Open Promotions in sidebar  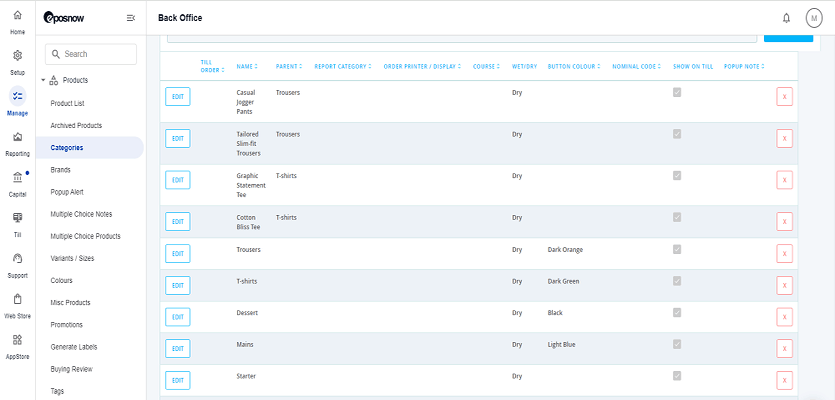(67, 324)
